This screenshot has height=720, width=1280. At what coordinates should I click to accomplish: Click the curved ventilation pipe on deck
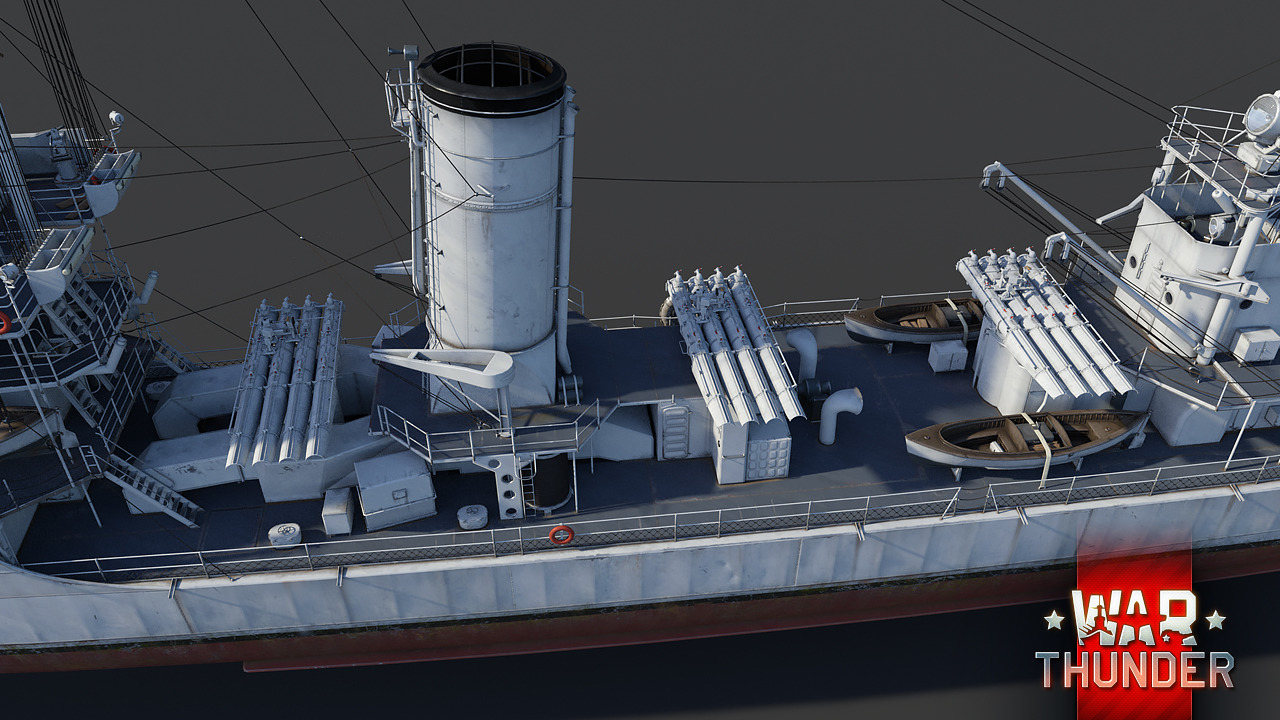[839, 413]
